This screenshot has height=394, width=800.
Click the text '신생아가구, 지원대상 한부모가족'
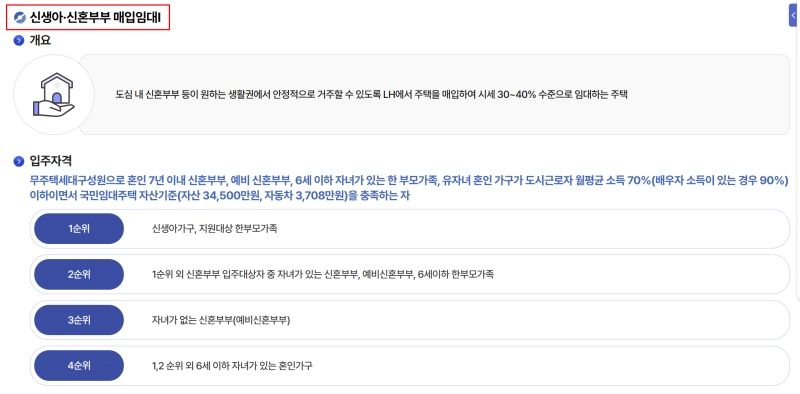[214, 229]
